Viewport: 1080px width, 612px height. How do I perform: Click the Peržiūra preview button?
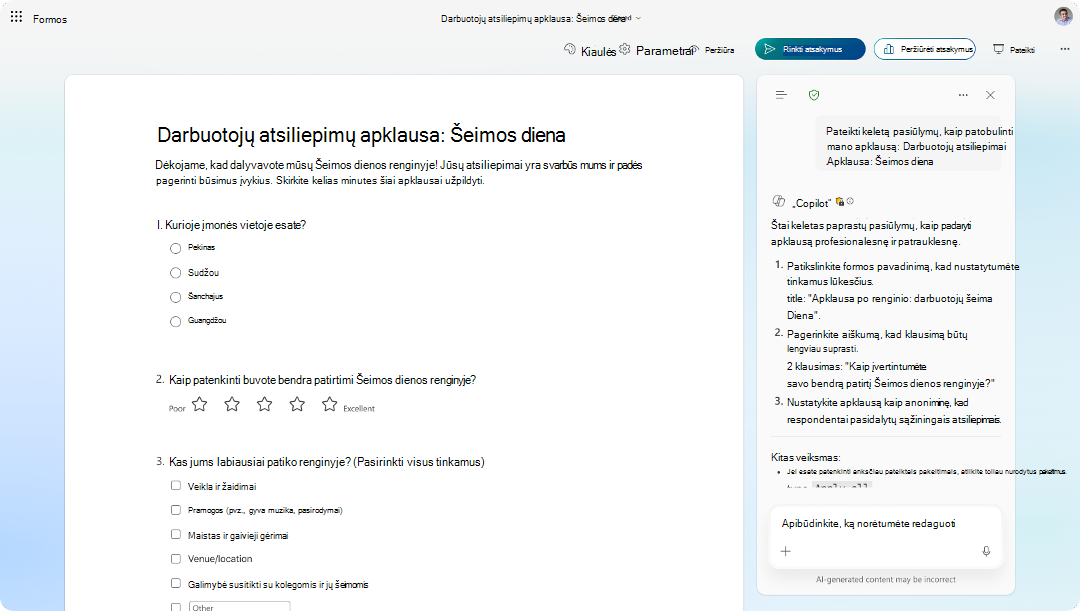tap(712, 50)
